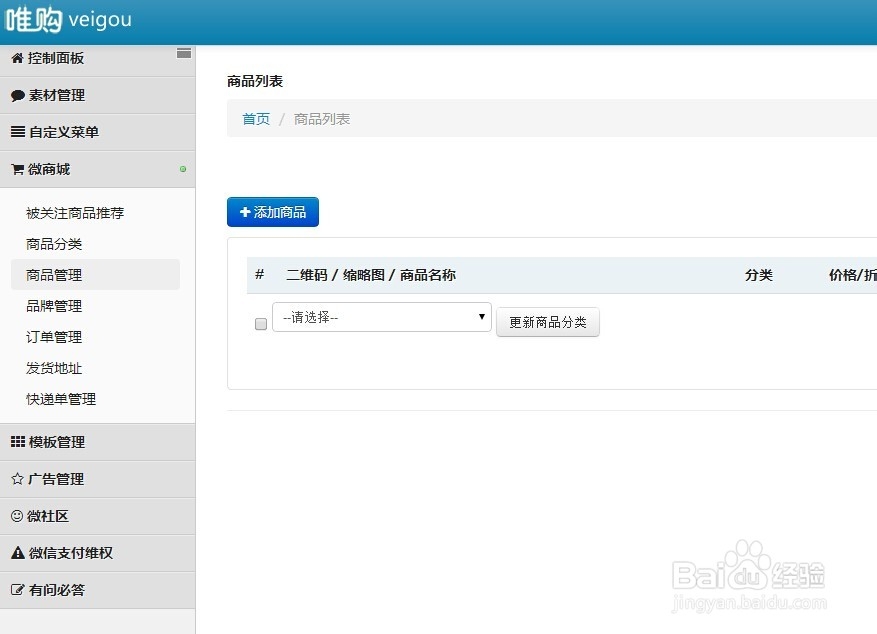Click the green dot indicator on 微商城
Image resolution: width=877 pixels, height=634 pixels.
click(x=183, y=169)
